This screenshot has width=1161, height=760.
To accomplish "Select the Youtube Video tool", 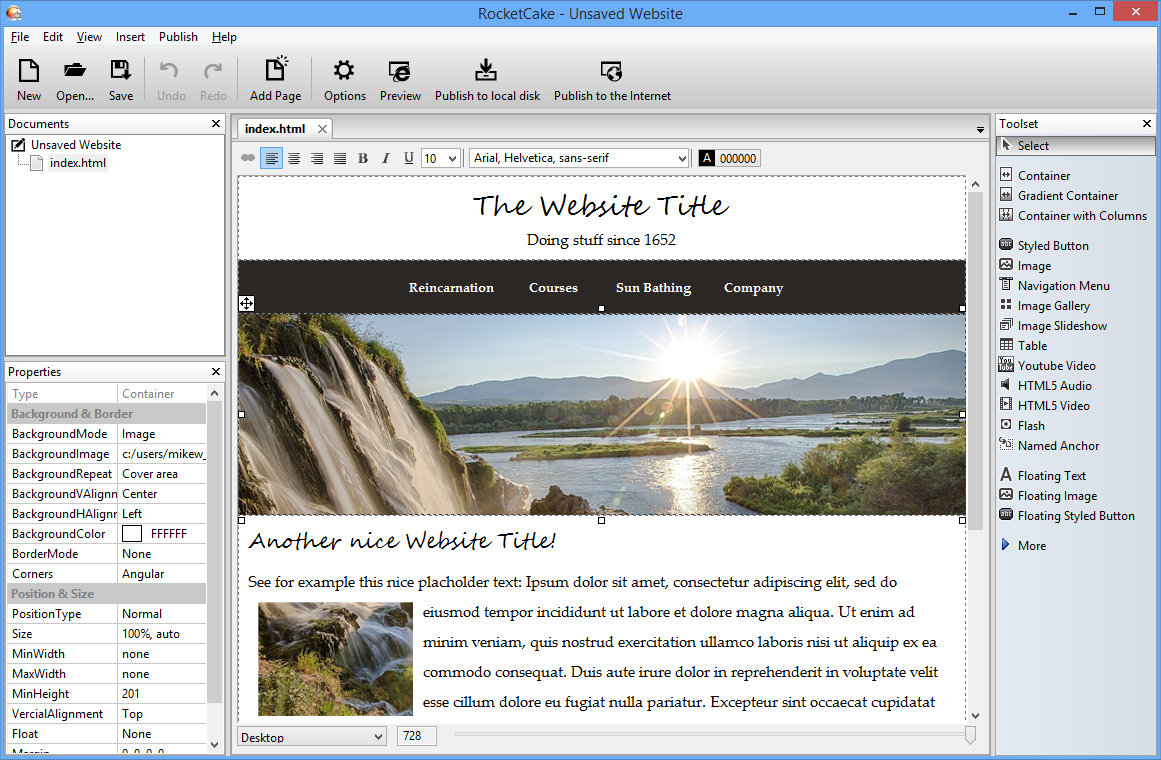I will pos(1056,366).
